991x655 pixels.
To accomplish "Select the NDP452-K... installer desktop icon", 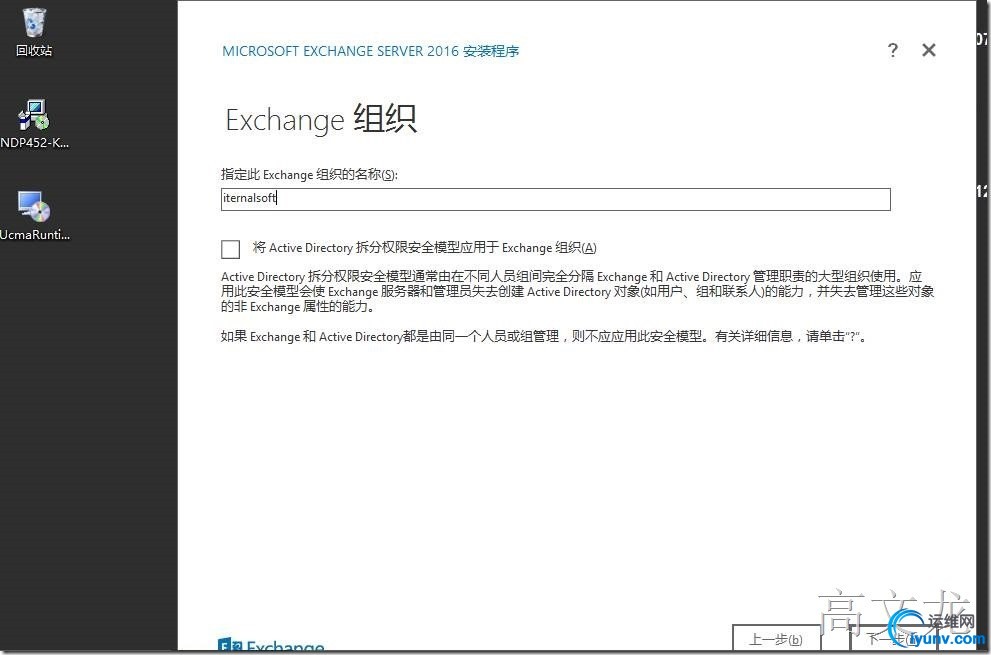I will coord(34,124).
